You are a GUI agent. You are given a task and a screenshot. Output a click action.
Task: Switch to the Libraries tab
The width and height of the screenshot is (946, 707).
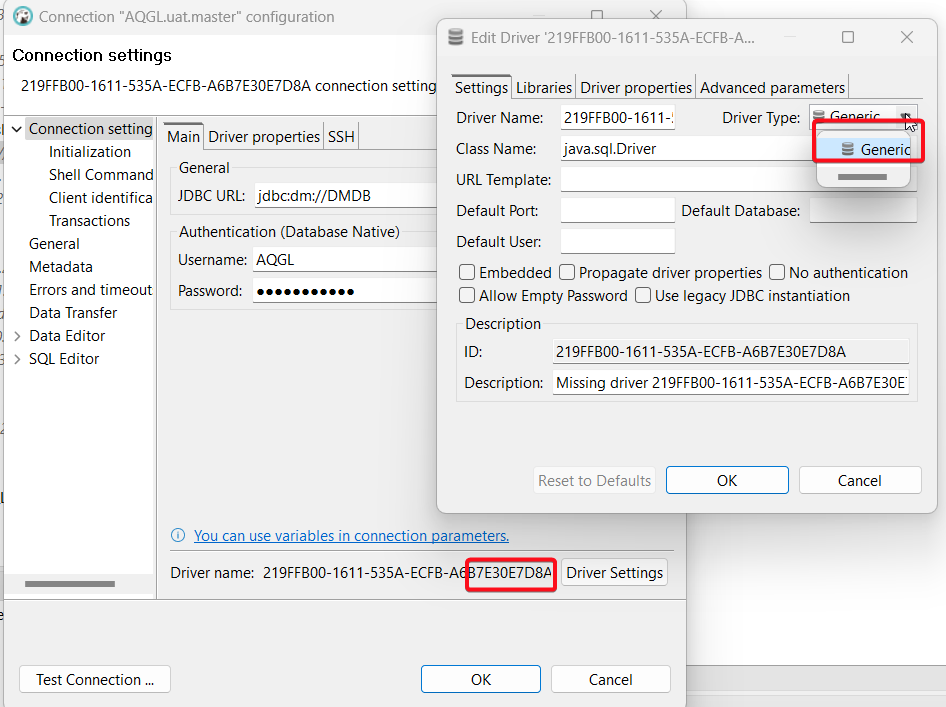tap(543, 87)
